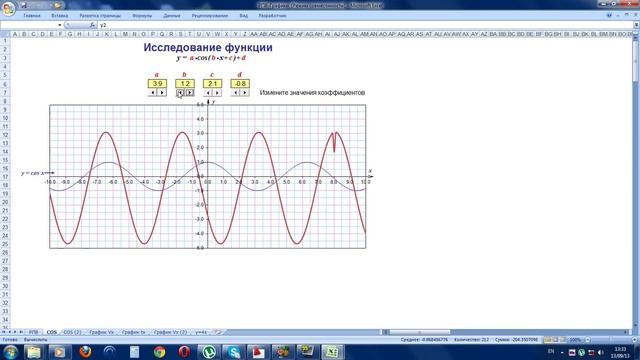Open the Вставка ribbon tab

(x=60, y=16)
